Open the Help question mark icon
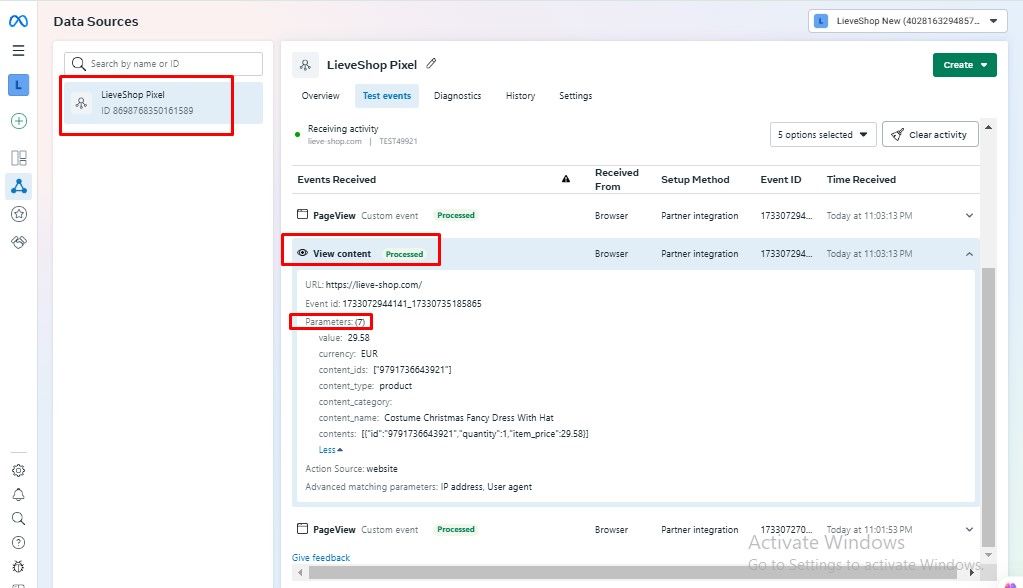 click(18, 542)
